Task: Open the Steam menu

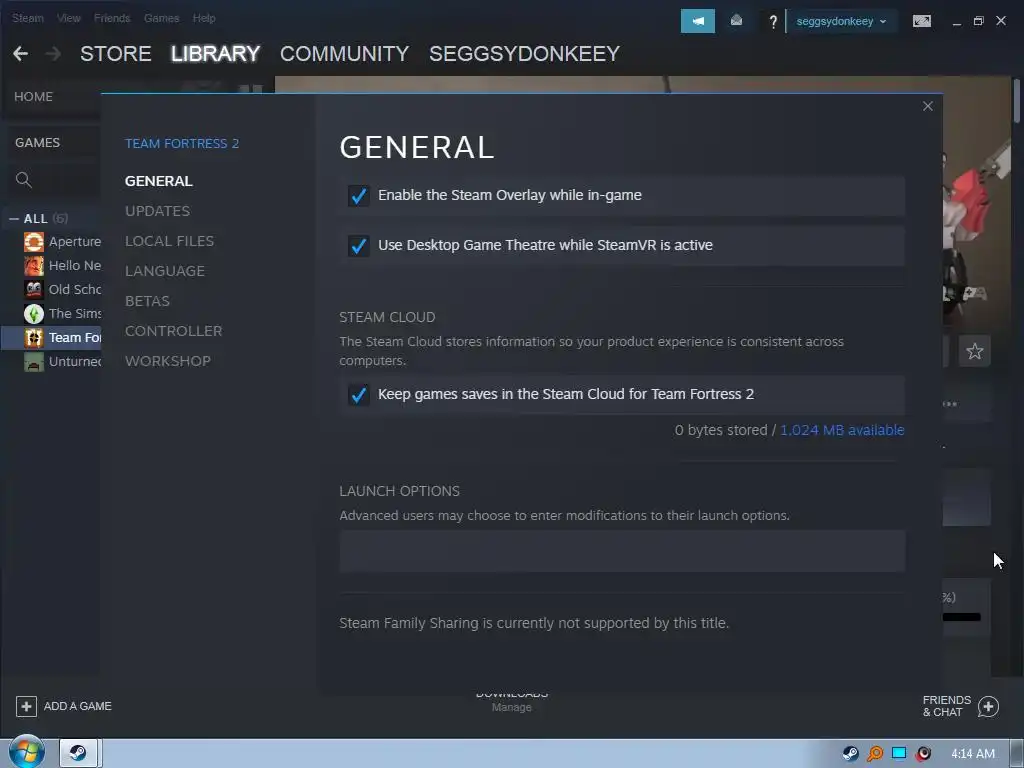Action: tap(28, 18)
